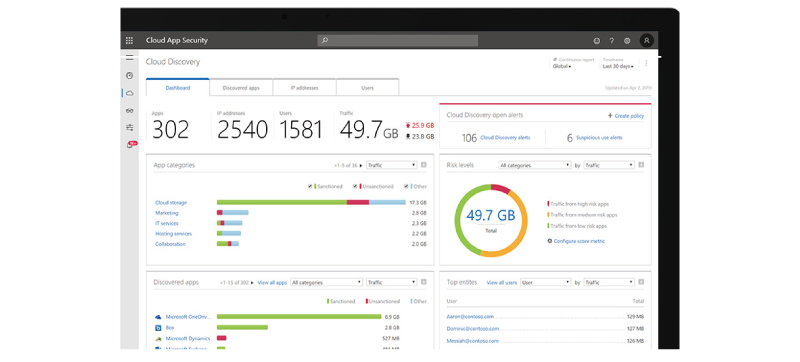Image resolution: width=800 pixels, height=362 pixels.
Task: Open the Dashboard gauge sidebar icon
Action: point(130,75)
